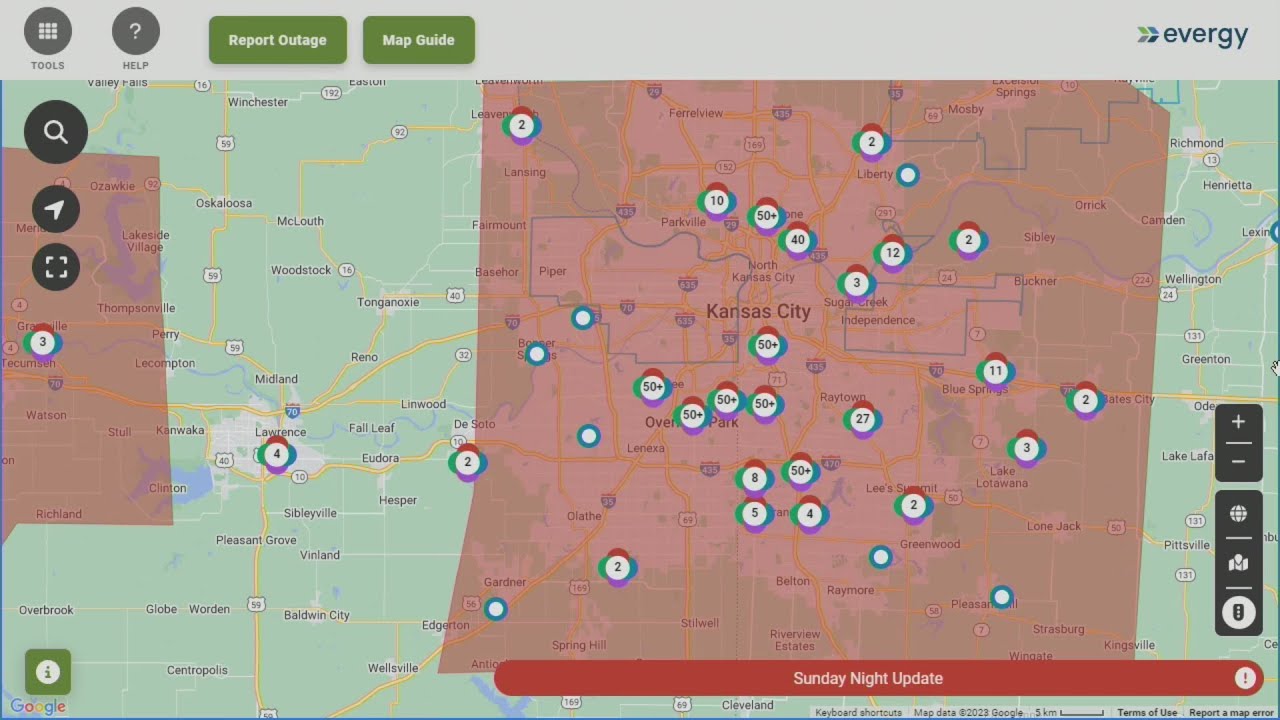Select outage cluster 4 in Lawrence
Screen dimensions: 1280x720
coord(277,454)
